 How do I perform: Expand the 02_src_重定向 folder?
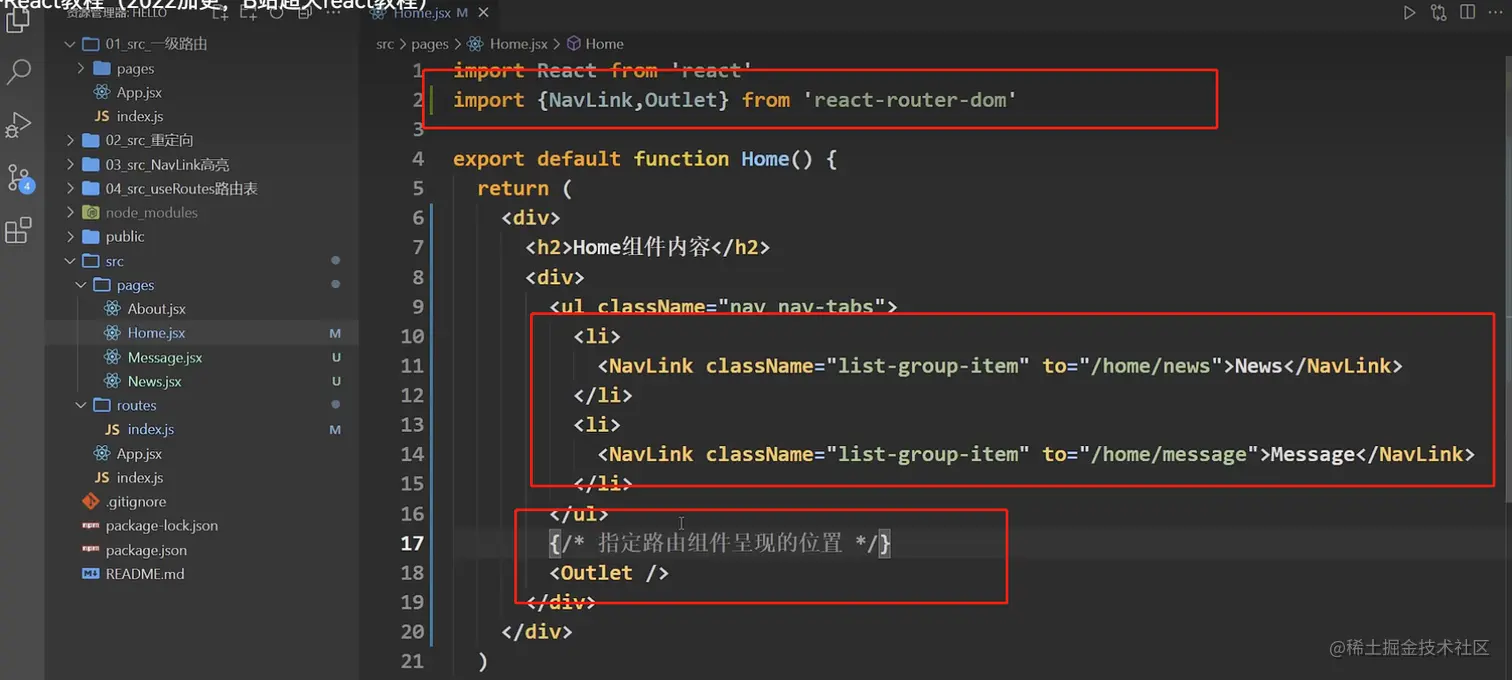69,140
